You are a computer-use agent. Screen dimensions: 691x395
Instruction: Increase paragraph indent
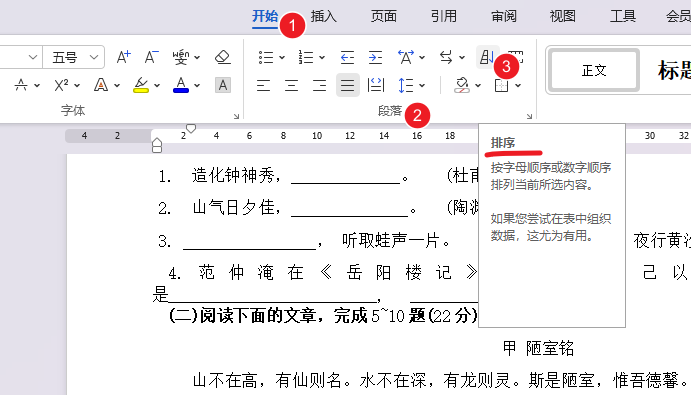(x=375, y=57)
